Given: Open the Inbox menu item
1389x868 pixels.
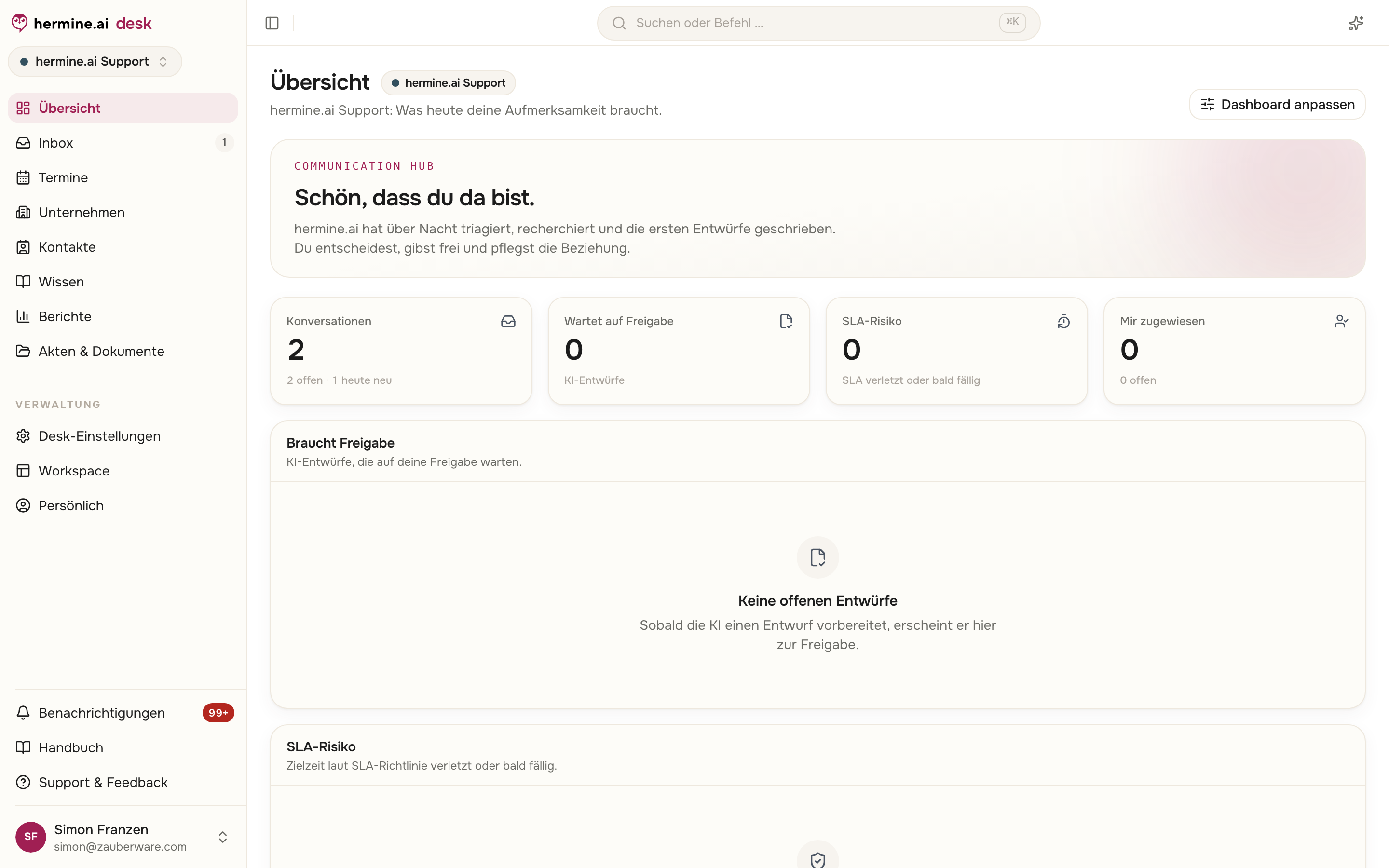Looking at the screenshot, I should pos(123,143).
